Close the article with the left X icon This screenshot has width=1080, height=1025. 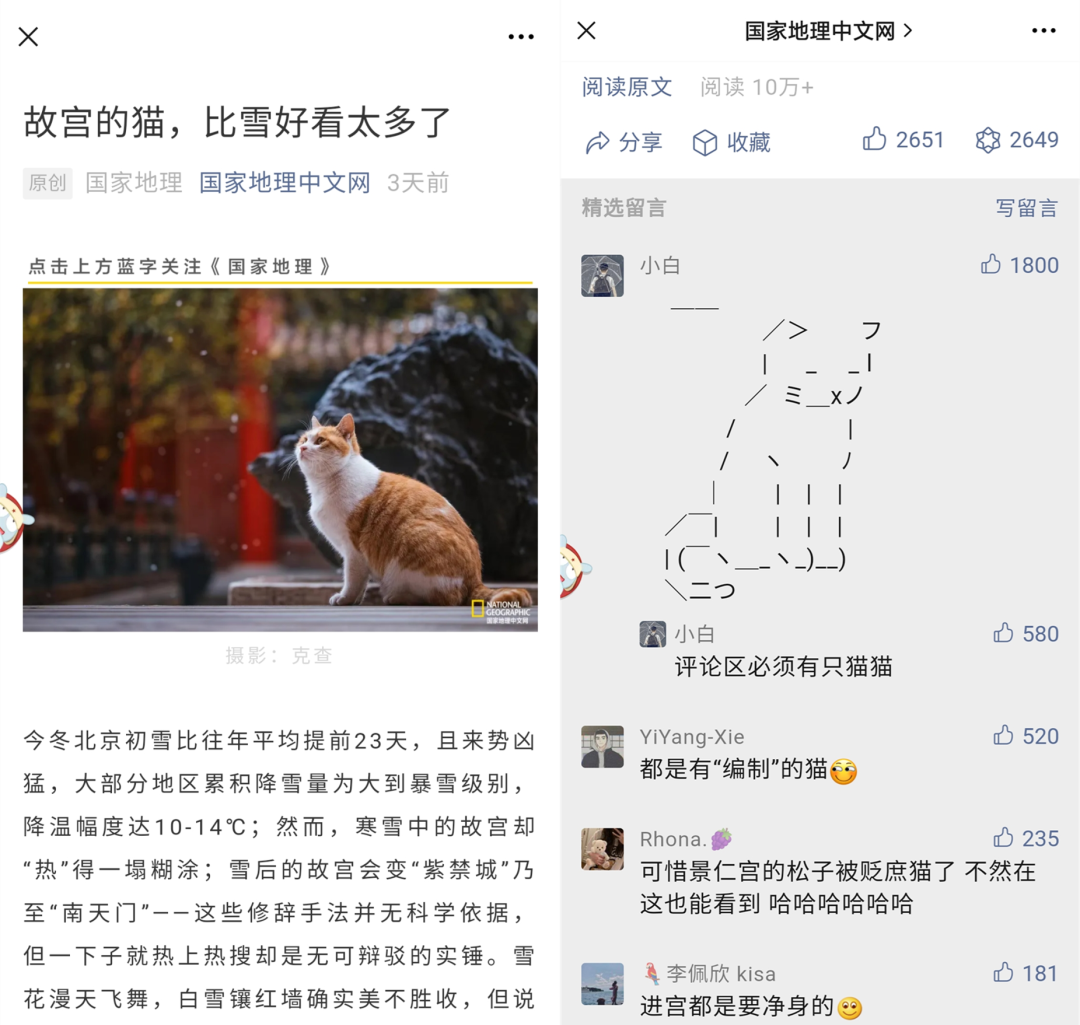click(x=28, y=37)
